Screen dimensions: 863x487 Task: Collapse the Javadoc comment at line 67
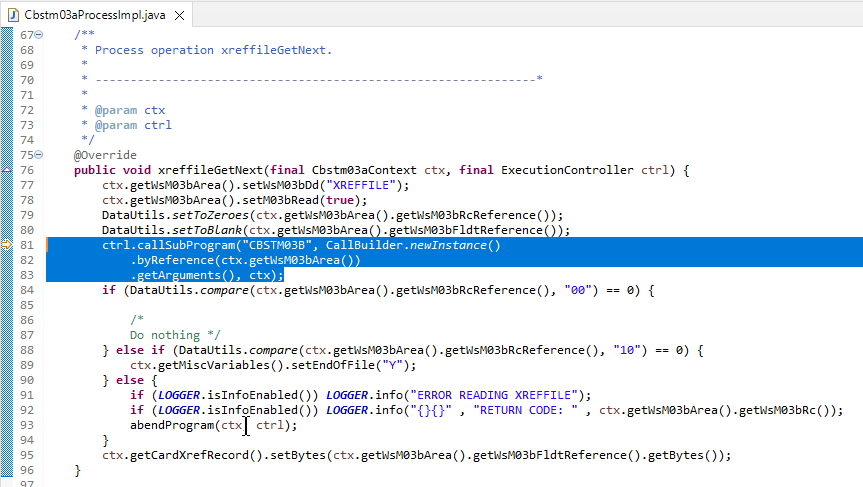coord(38,34)
